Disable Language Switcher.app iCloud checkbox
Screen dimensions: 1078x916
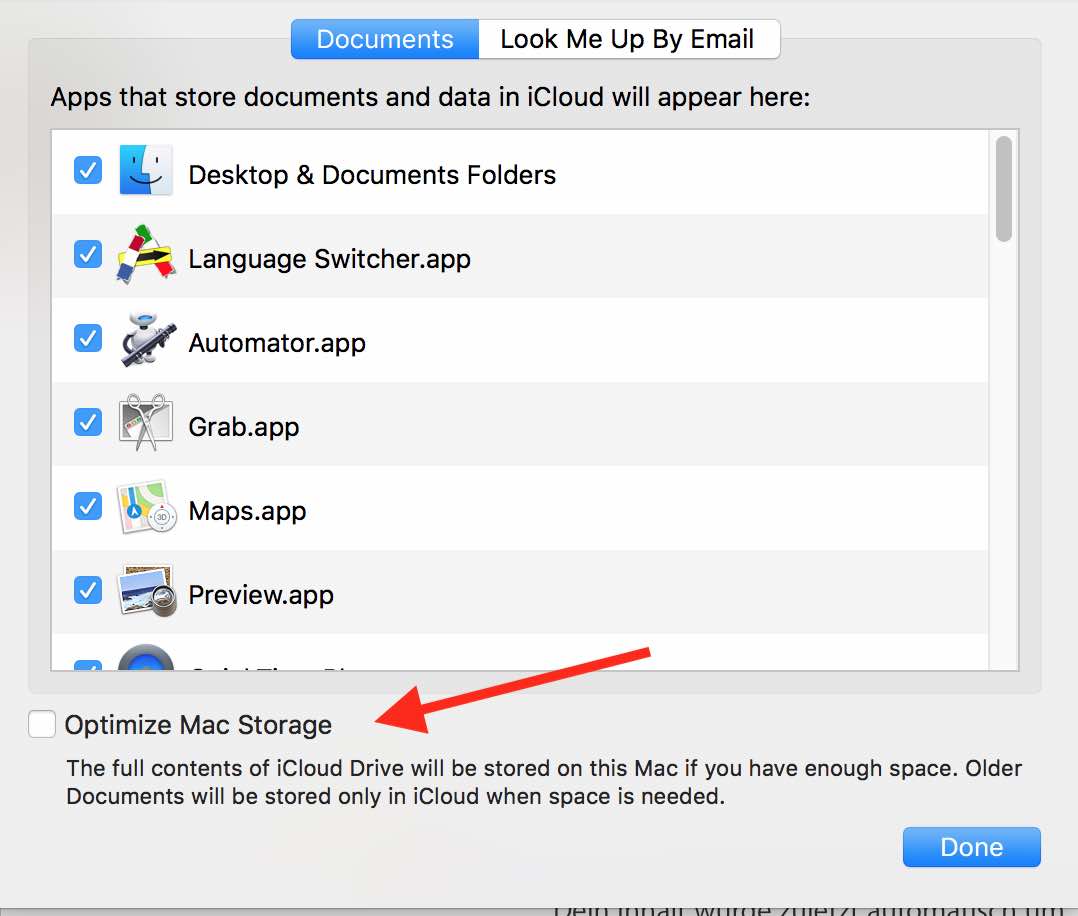click(88, 255)
